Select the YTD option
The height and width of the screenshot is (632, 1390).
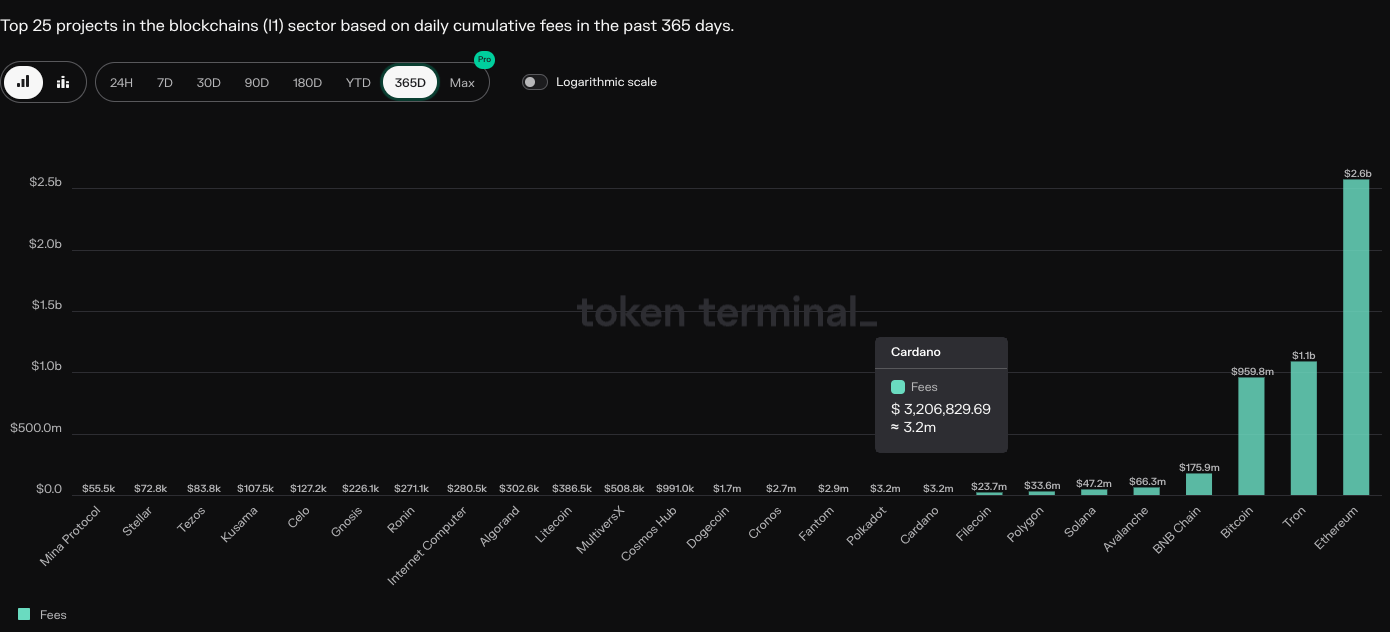pyautogui.click(x=357, y=82)
